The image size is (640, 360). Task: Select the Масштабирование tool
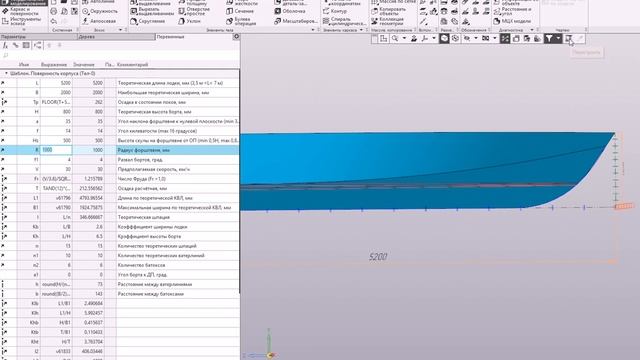click(296, 21)
